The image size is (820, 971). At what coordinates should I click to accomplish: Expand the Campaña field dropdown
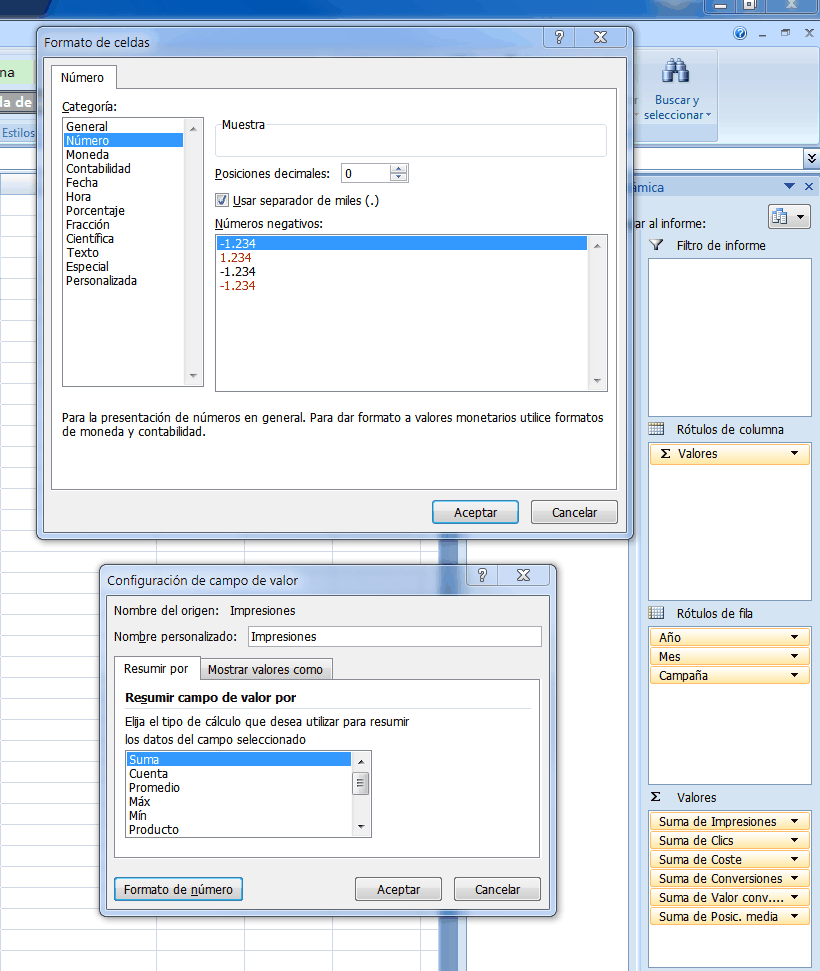coord(795,675)
